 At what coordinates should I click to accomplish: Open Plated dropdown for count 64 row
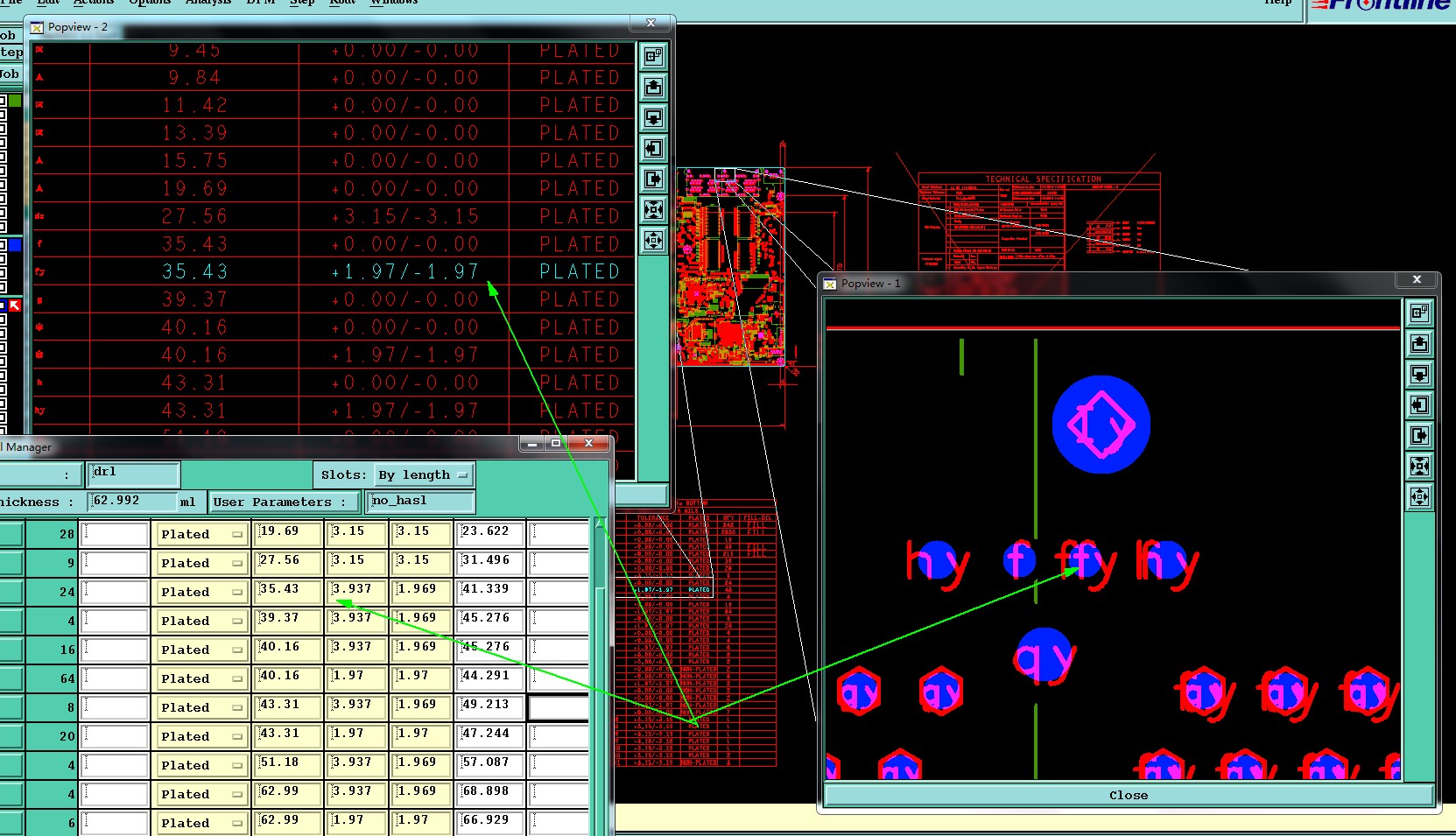(200, 678)
